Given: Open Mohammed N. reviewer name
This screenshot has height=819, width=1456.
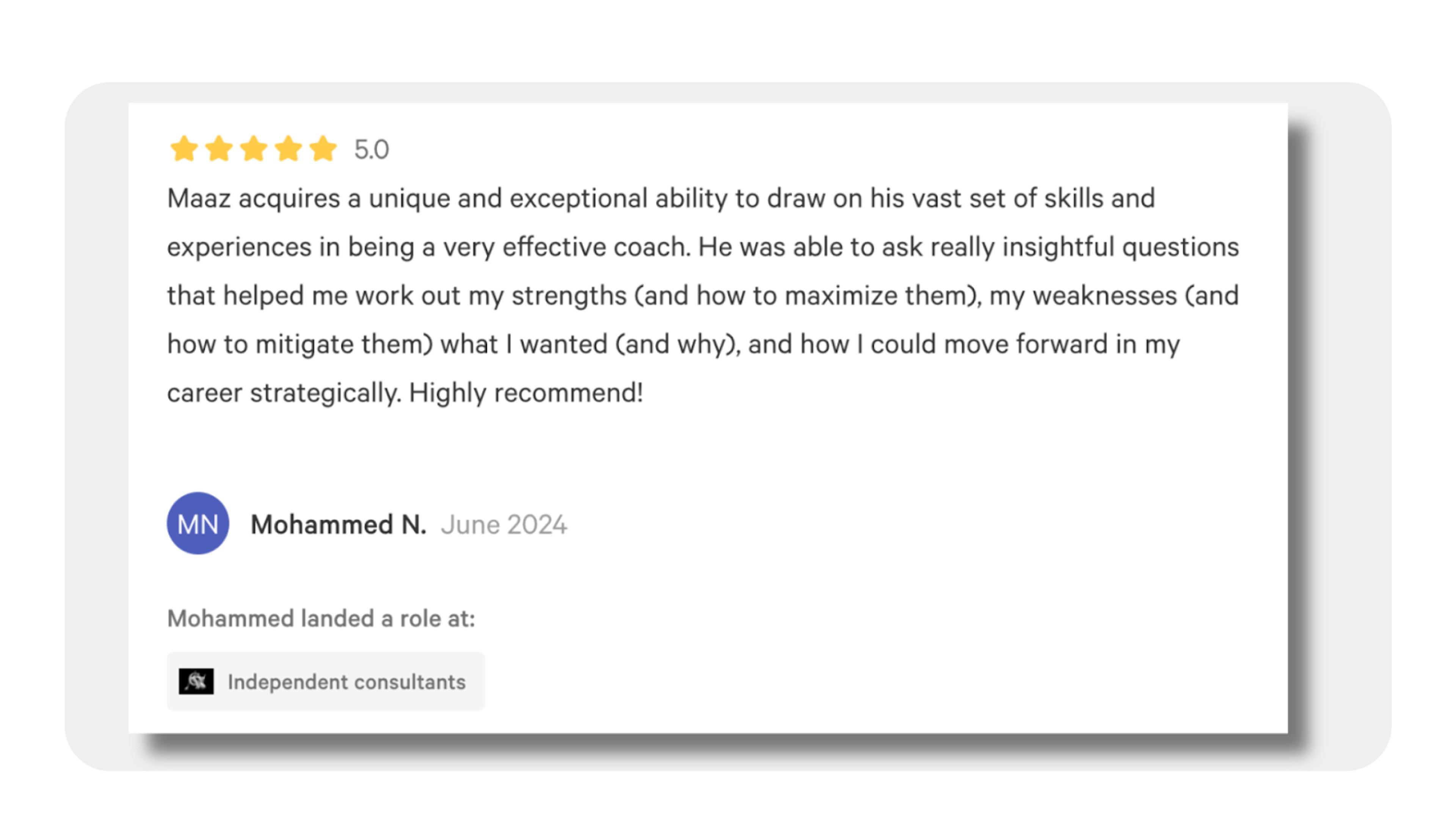Looking at the screenshot, I should (338, 524).
